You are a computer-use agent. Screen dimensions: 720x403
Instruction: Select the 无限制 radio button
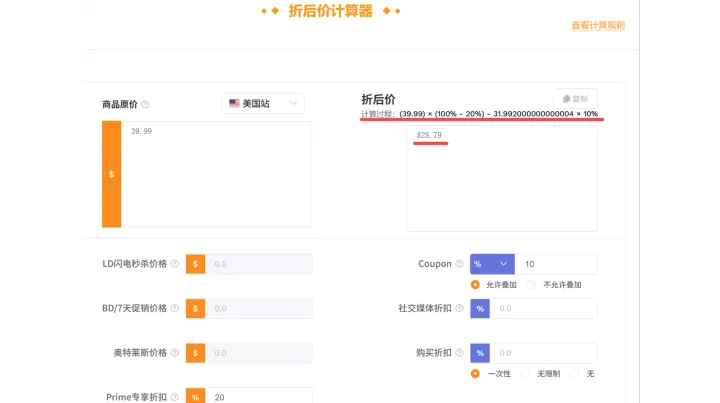click(525, 374)
